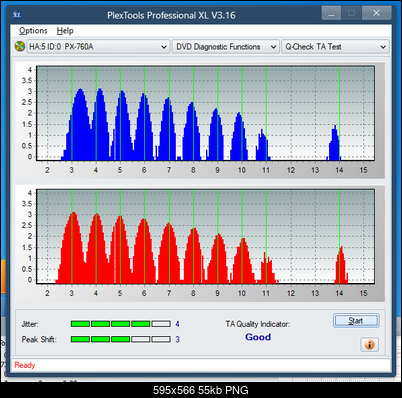402x398 pixels.
Task: Expand the Q-Check TA Test dropdown
Action: pyautogui.click(x=335, y=47)
